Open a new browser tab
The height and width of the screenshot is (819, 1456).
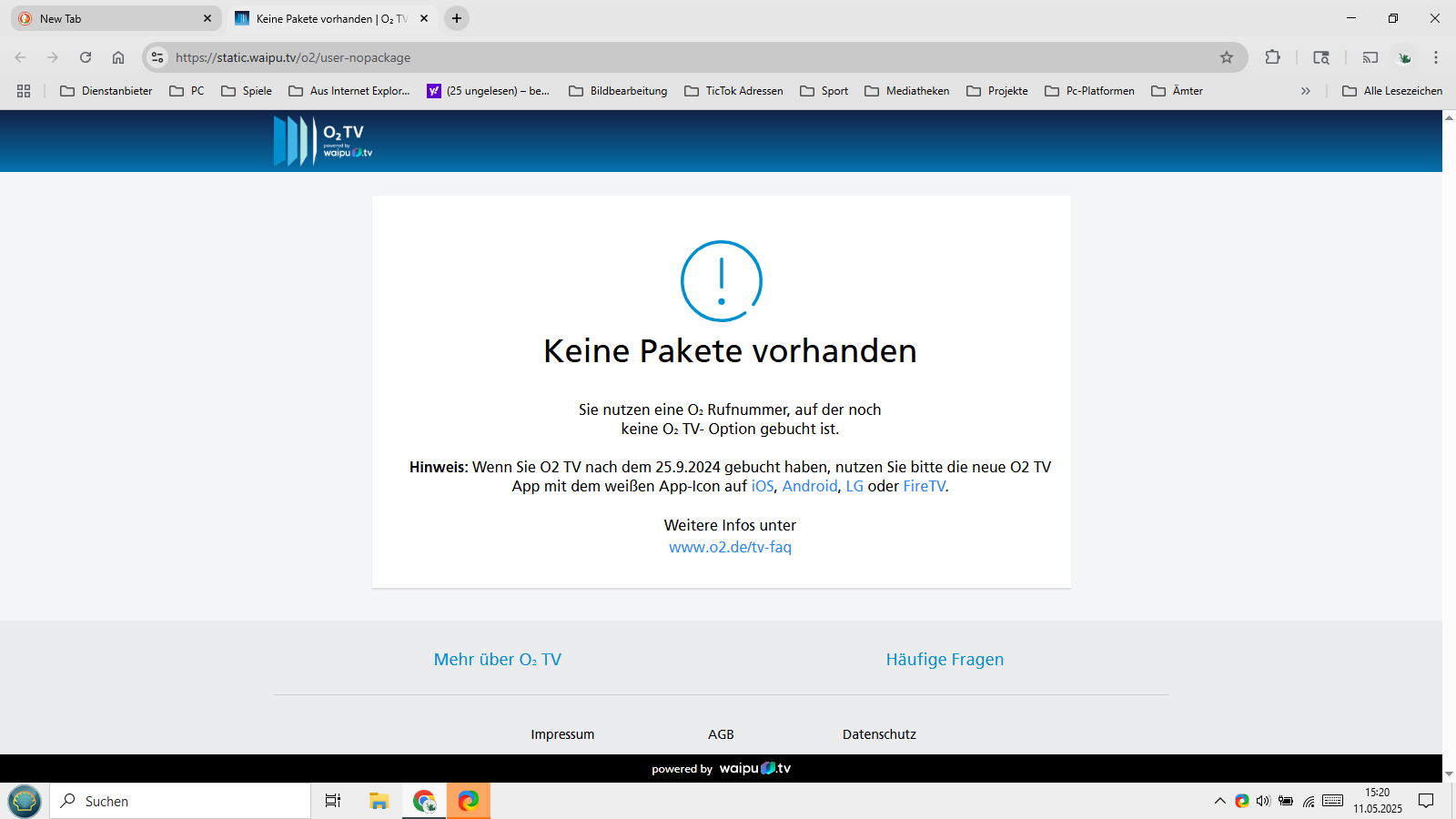point(457,18)
